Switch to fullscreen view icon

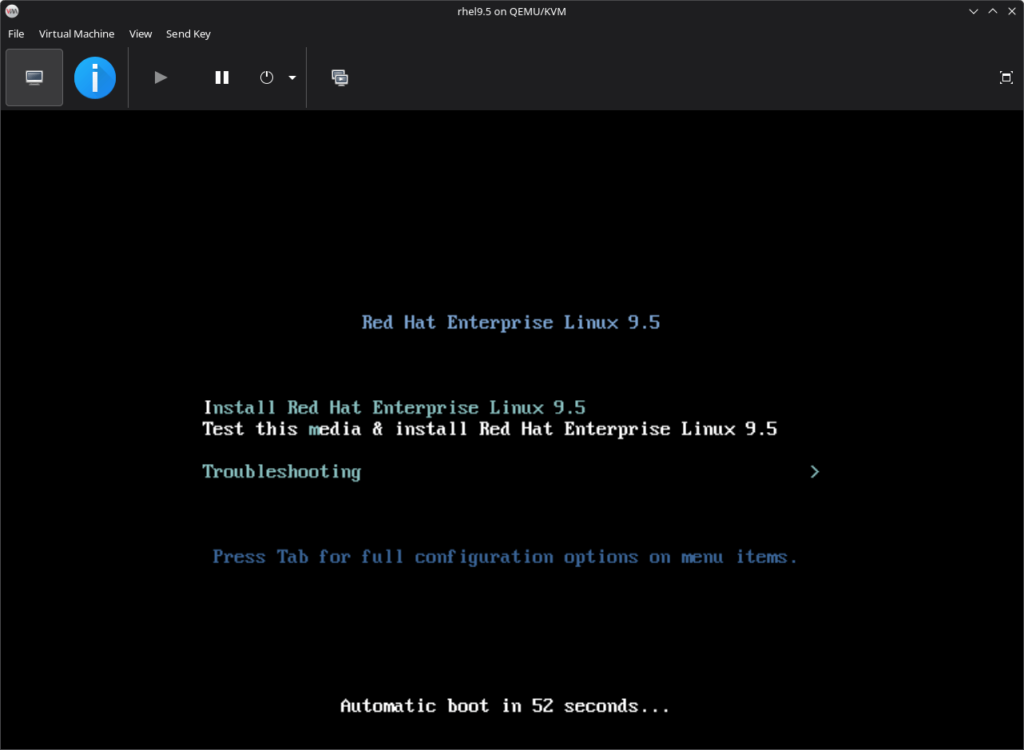tap(1006, 78)
